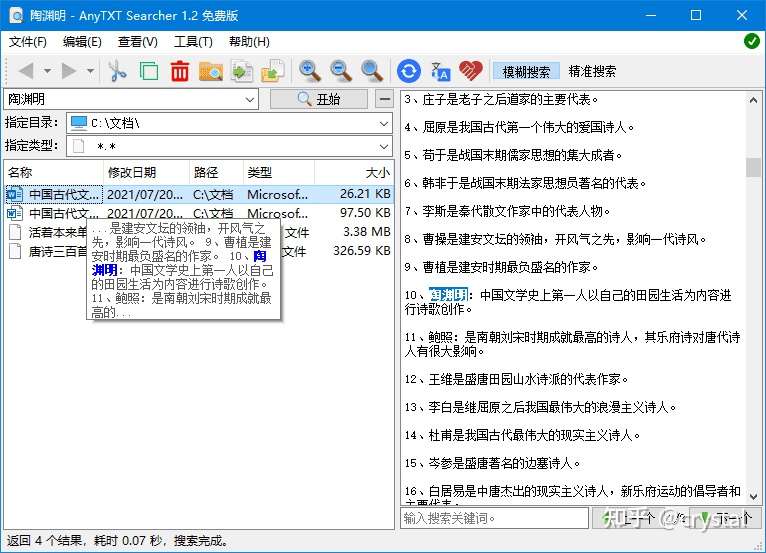Click the 路径 column header
Image resolution: width=766 pixels, height=553 pixels.
(x=216, y=172)
